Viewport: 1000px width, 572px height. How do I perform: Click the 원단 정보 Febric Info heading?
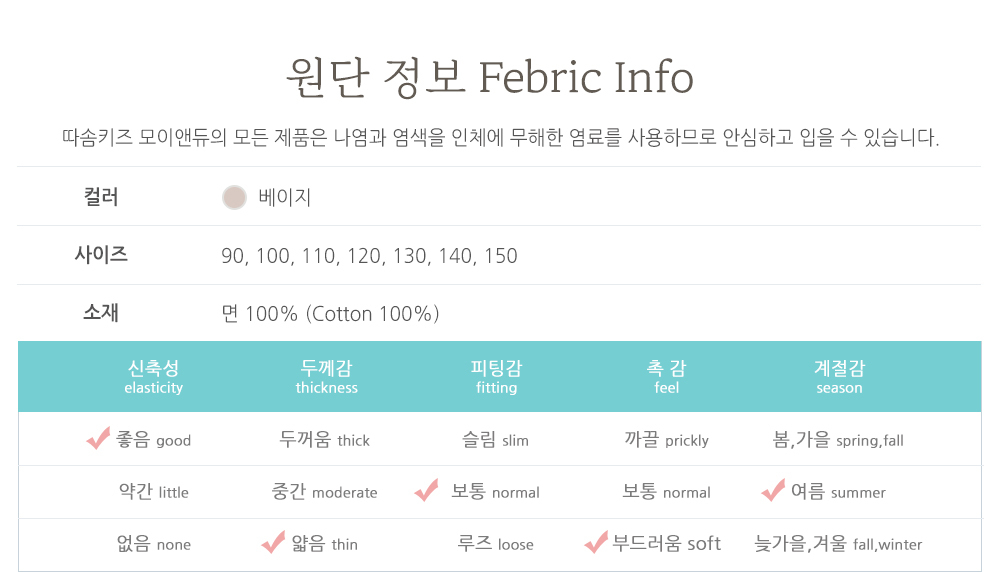point(489,77)
